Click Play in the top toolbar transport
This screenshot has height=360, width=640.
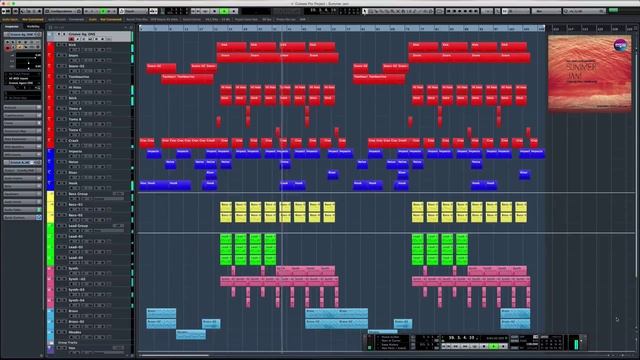click(x=224, y=11)
